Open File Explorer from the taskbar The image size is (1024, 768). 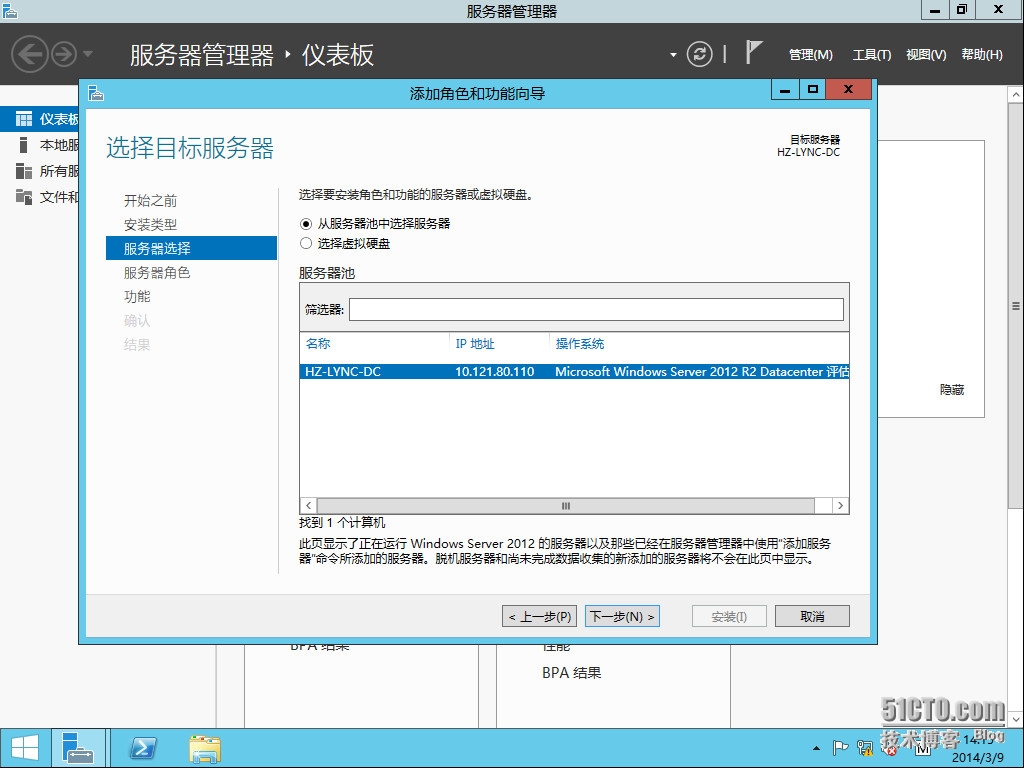coord(205,748)
